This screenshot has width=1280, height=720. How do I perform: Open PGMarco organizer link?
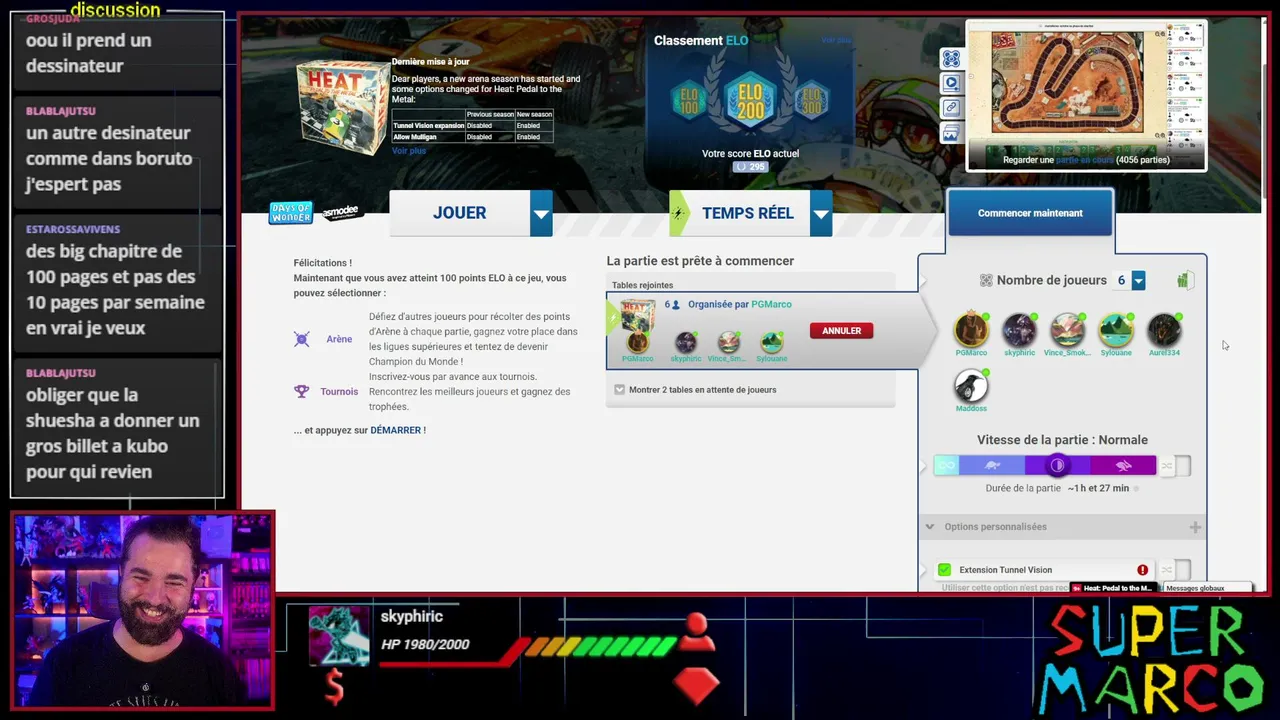coord(771,304)
